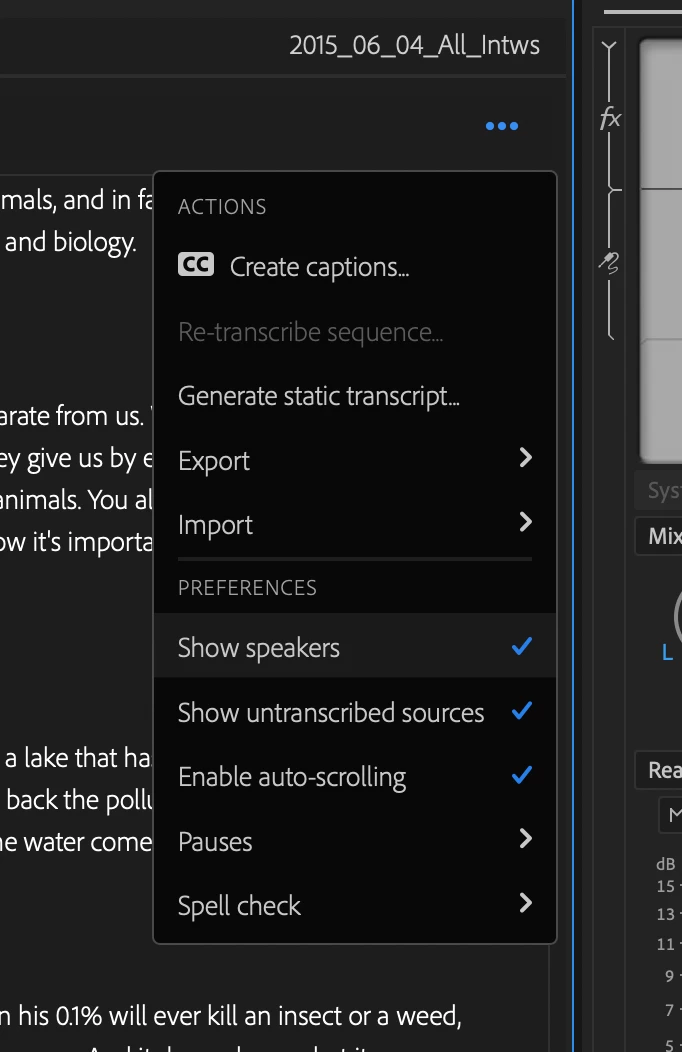Click the CC captions icon
The height and width of the screenshot is (1052, 682).
pos(196,265)
